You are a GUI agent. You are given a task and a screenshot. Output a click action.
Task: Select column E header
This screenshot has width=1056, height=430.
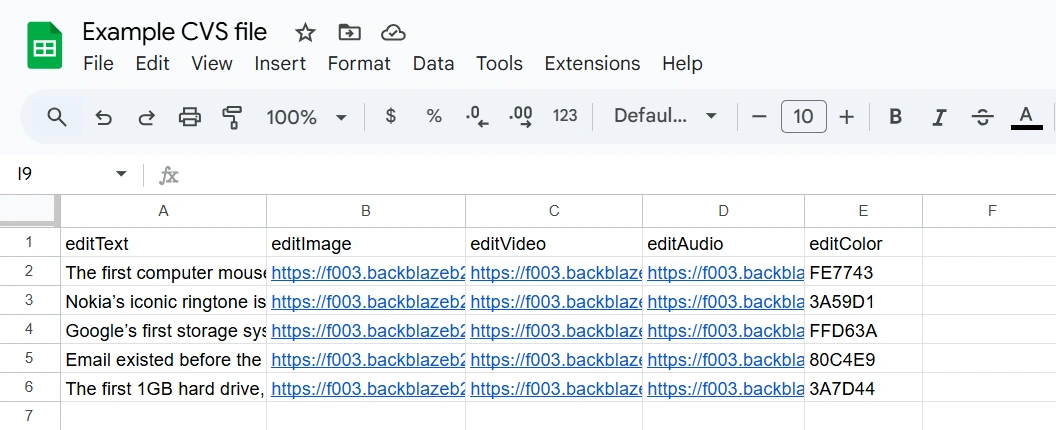[x=863, y=211]
